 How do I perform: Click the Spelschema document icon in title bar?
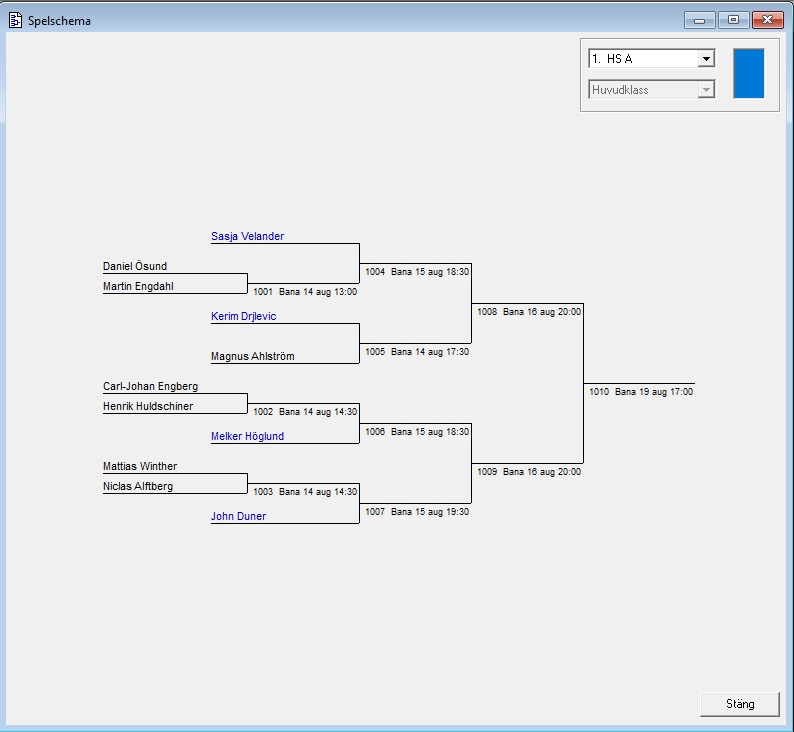[15, 20]
